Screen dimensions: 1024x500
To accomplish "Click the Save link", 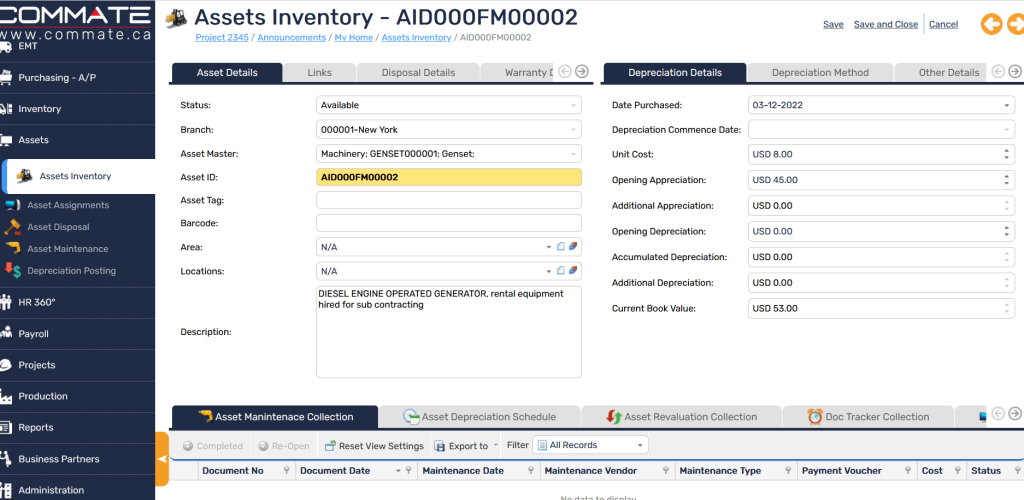I will pos(833,24).
